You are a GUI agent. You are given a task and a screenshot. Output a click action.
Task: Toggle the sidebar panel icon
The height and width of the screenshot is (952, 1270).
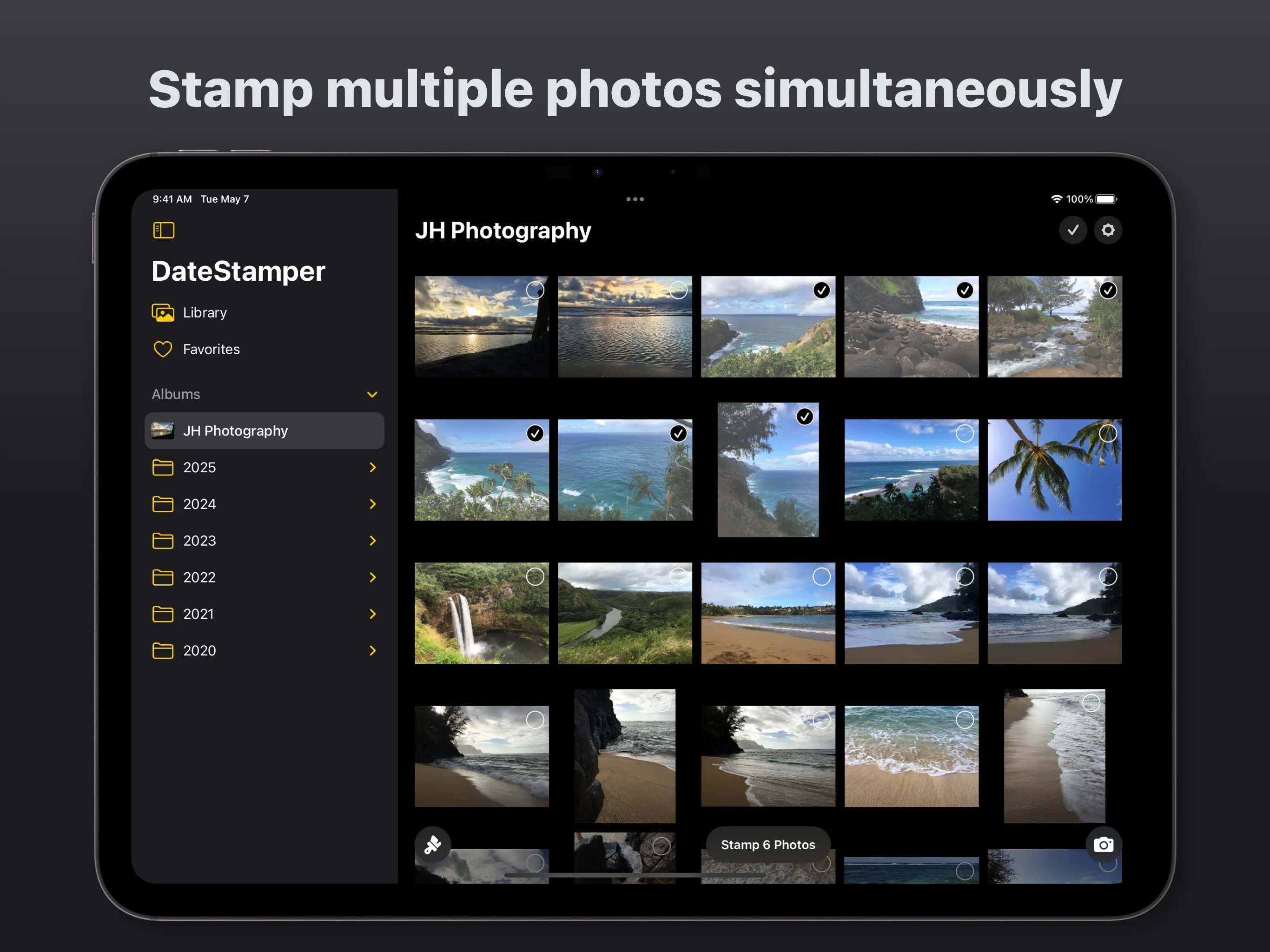click(164, 230)
